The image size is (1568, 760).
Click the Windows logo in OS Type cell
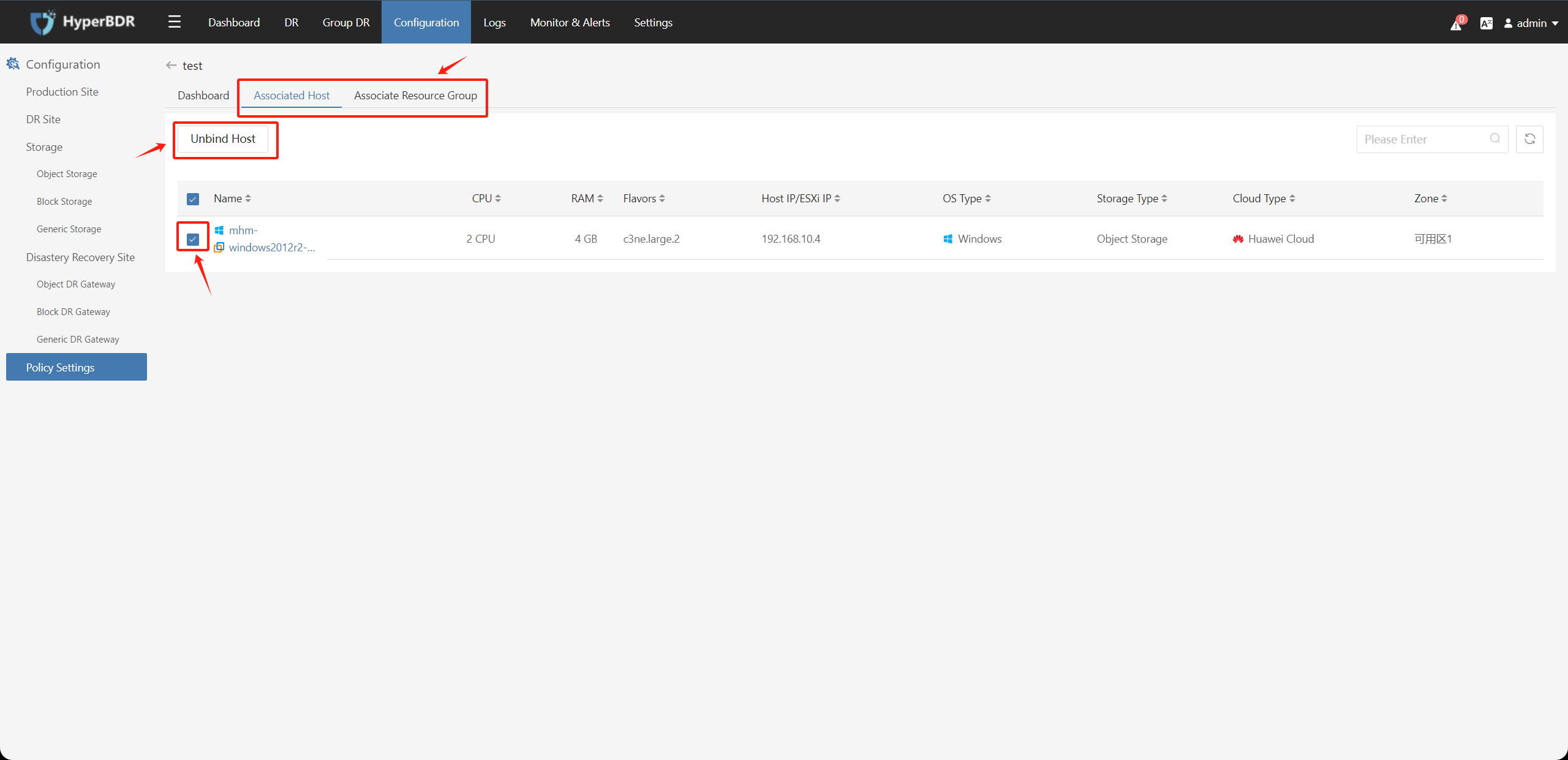(x=948, y=239)
